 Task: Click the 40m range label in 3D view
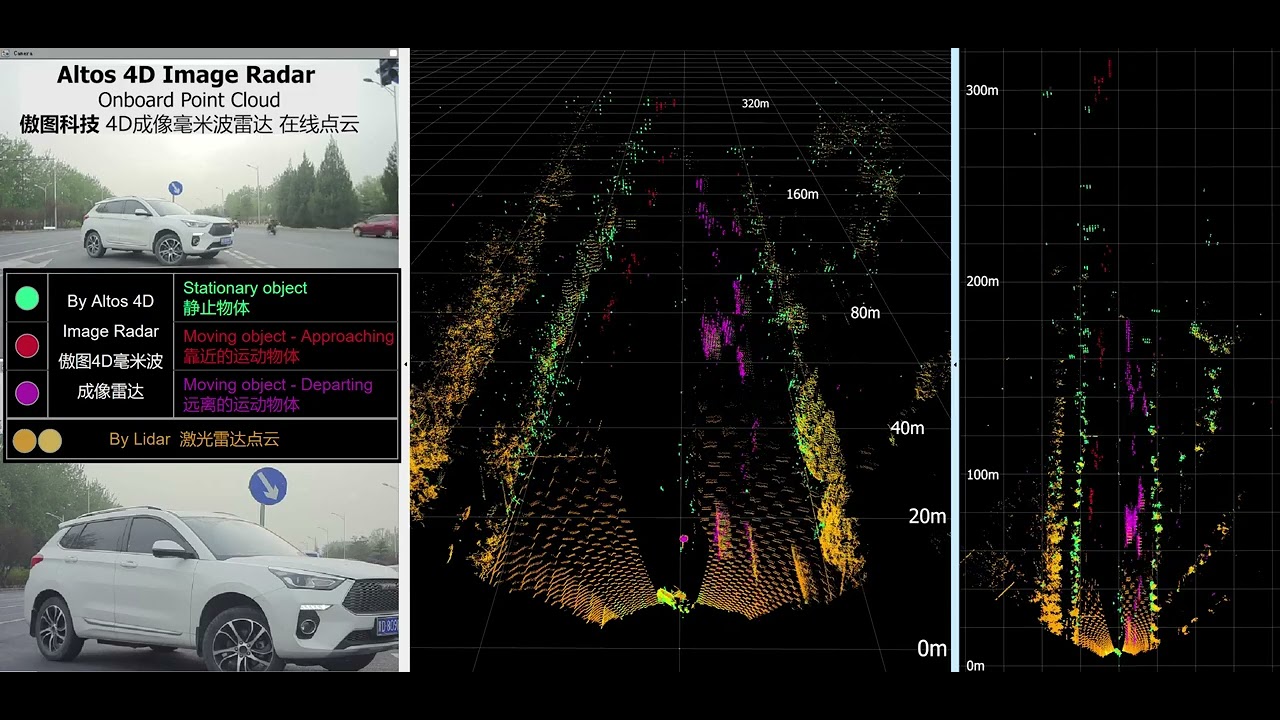coord(907,428)
